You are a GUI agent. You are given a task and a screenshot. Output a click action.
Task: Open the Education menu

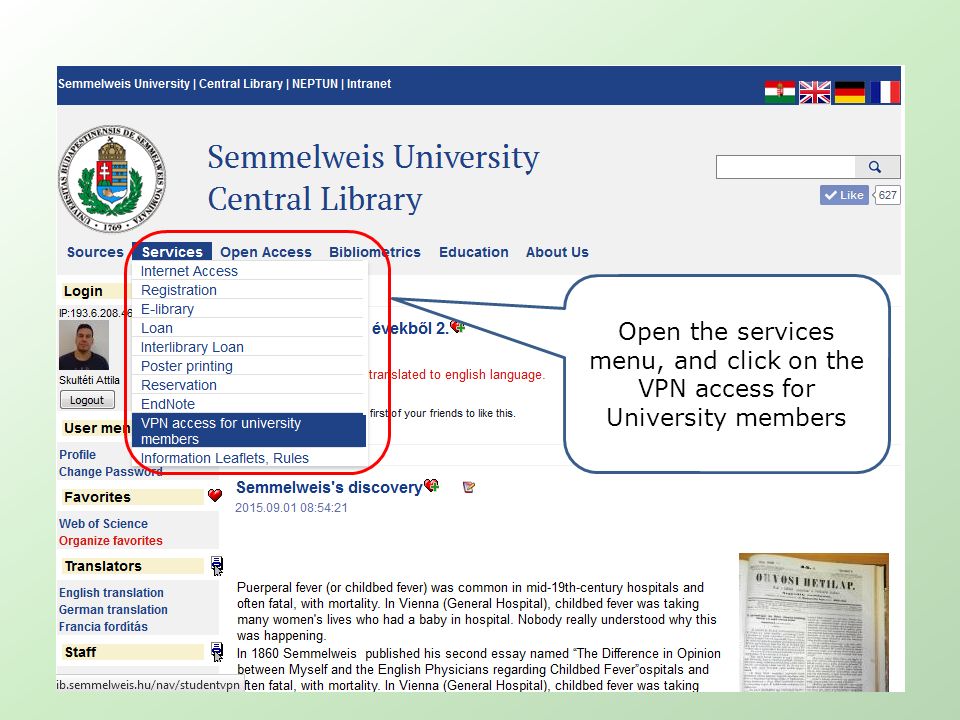pos(474,252)
